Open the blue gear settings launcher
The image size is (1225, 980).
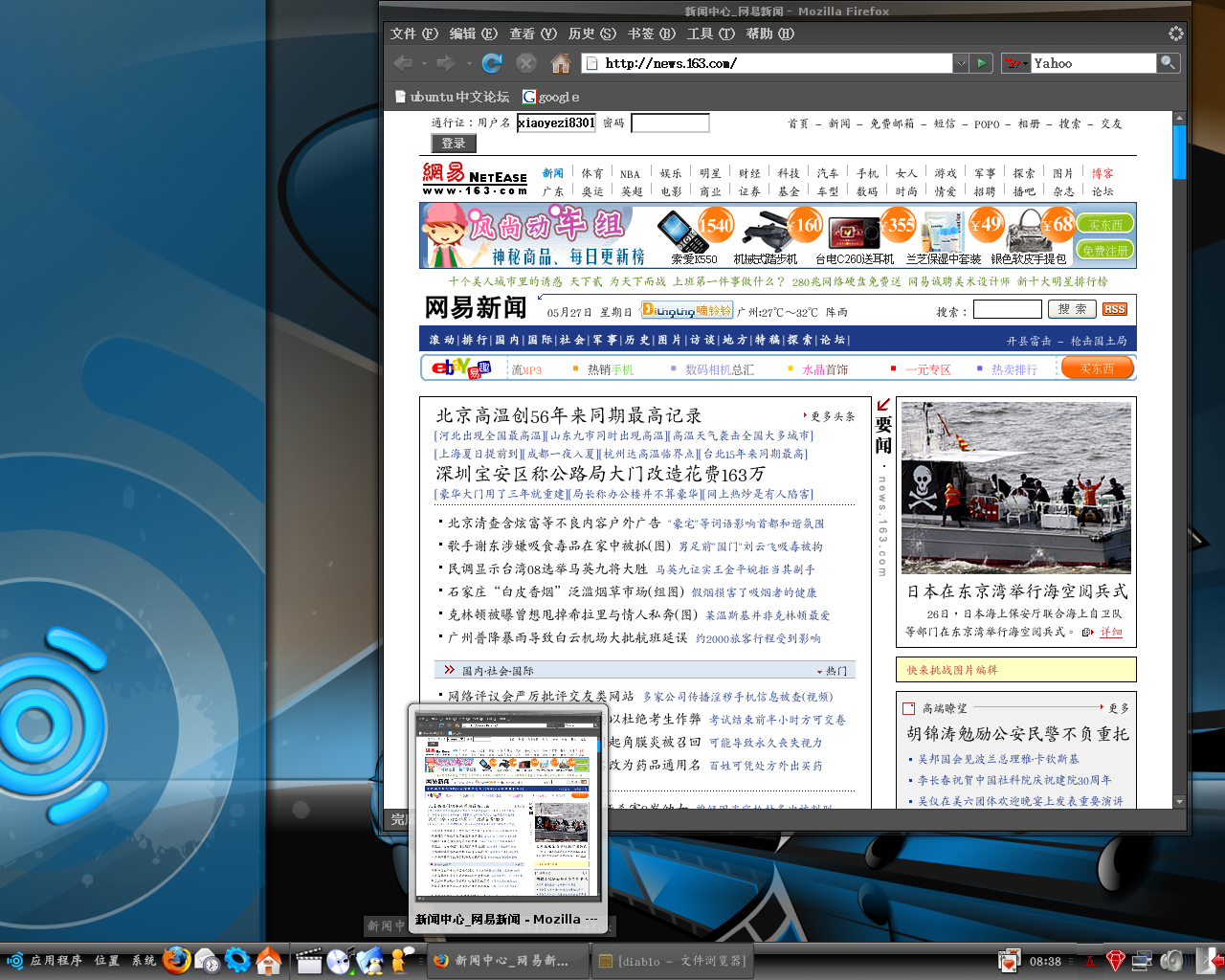(237, 961)
